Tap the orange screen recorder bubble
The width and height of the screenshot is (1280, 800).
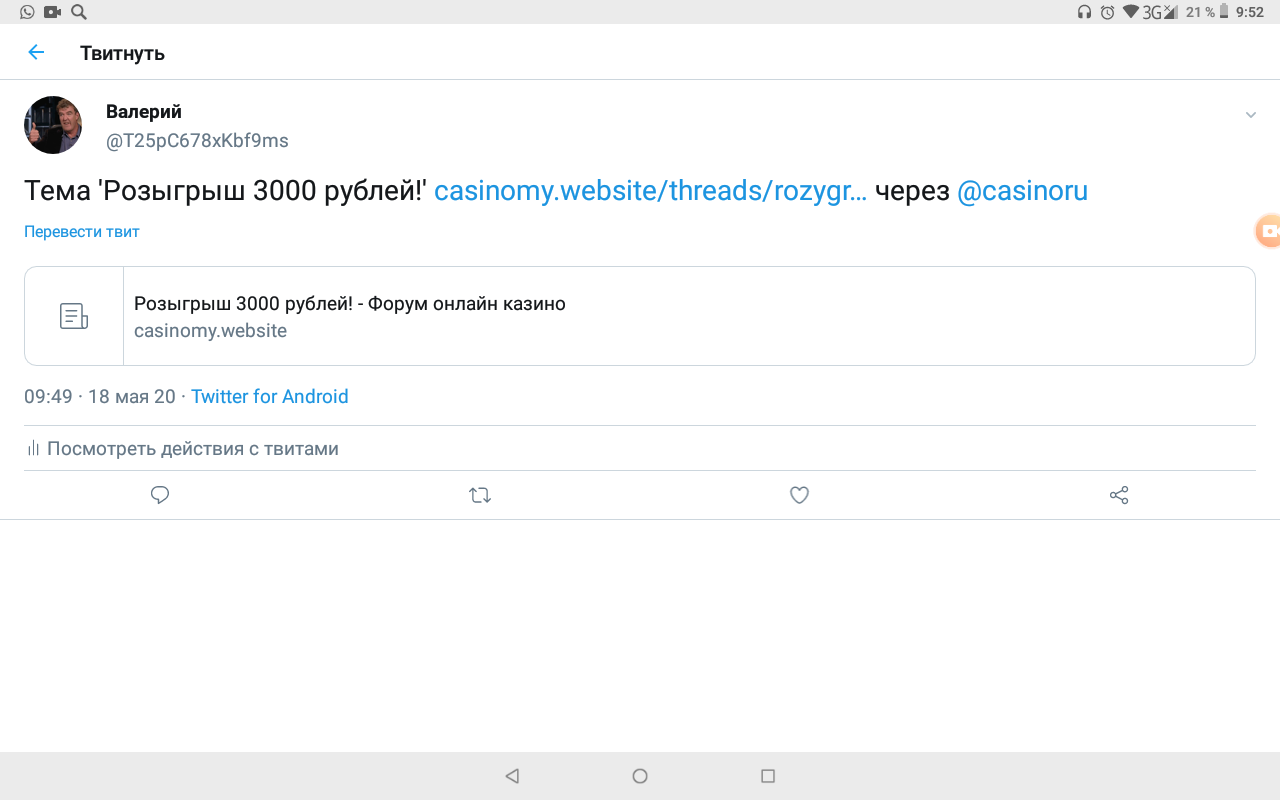pyautogui.click(x=1268, y=231)
